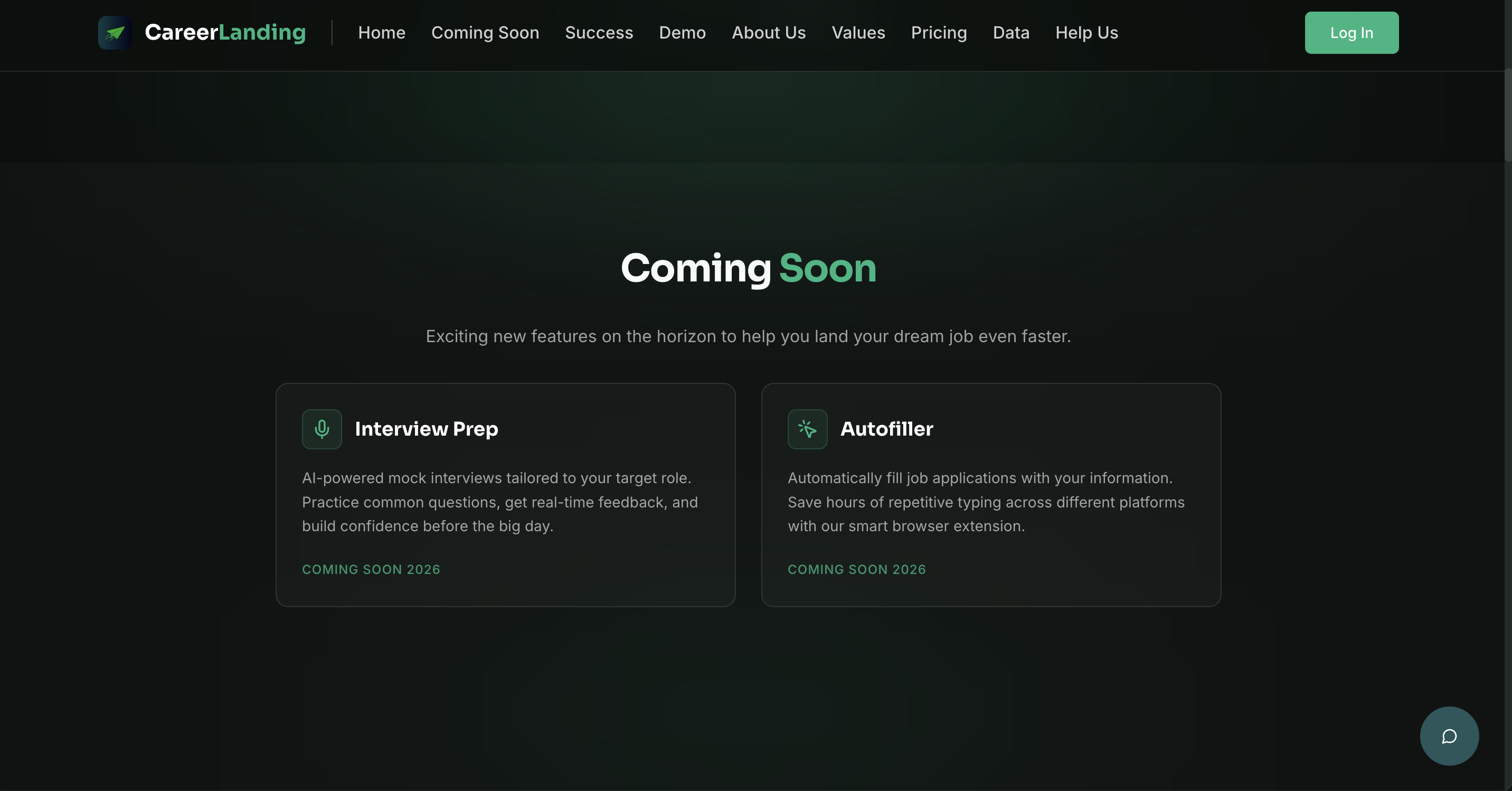Screen dimensions: 1512x791
Task: Click Help Us in the navbar
Action: [1086, 33]
